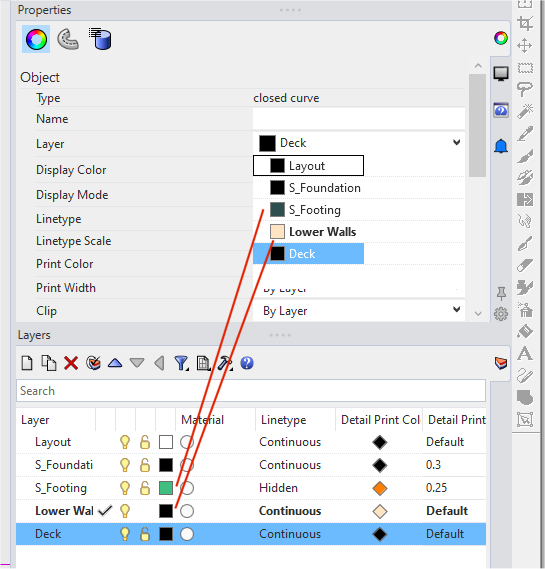
Task: Change the S_Footing green layer color swatch
Action: pos(166,488)
